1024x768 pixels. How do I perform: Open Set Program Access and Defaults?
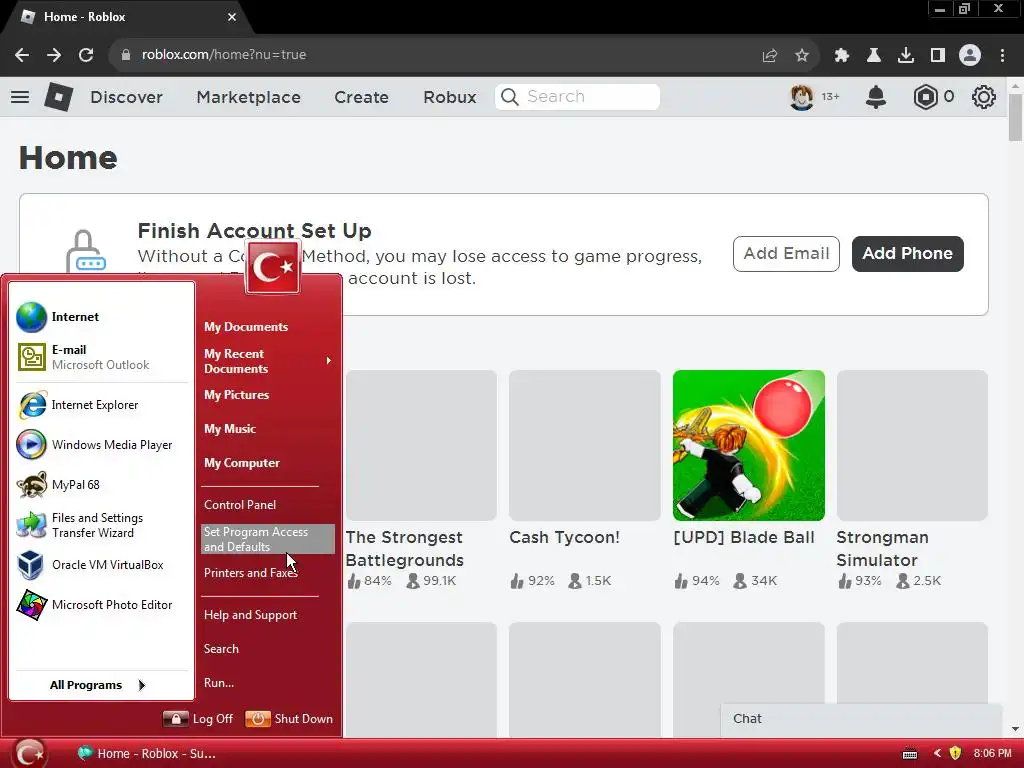[x=268, y=539]
